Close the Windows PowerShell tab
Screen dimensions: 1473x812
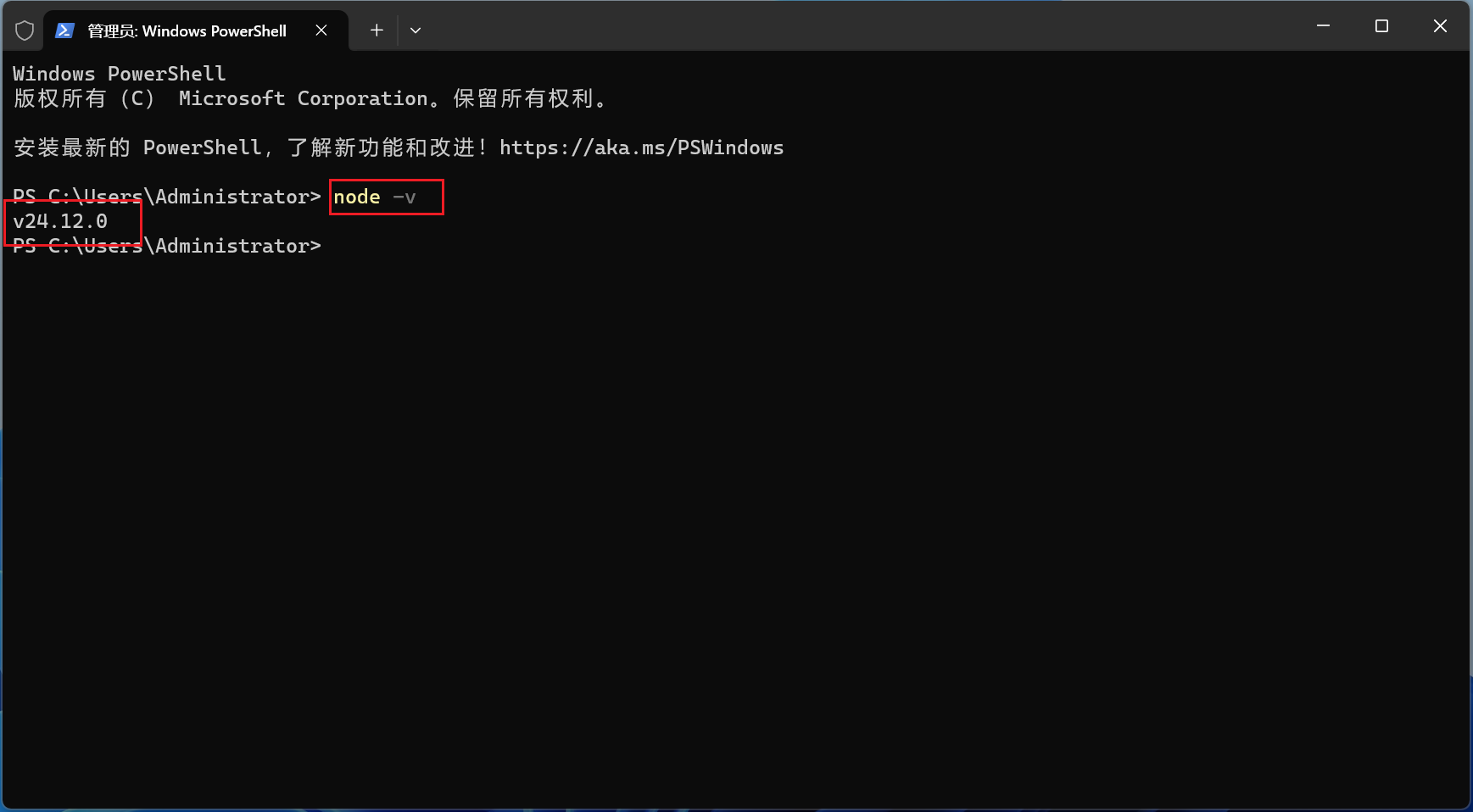(321, 31)
